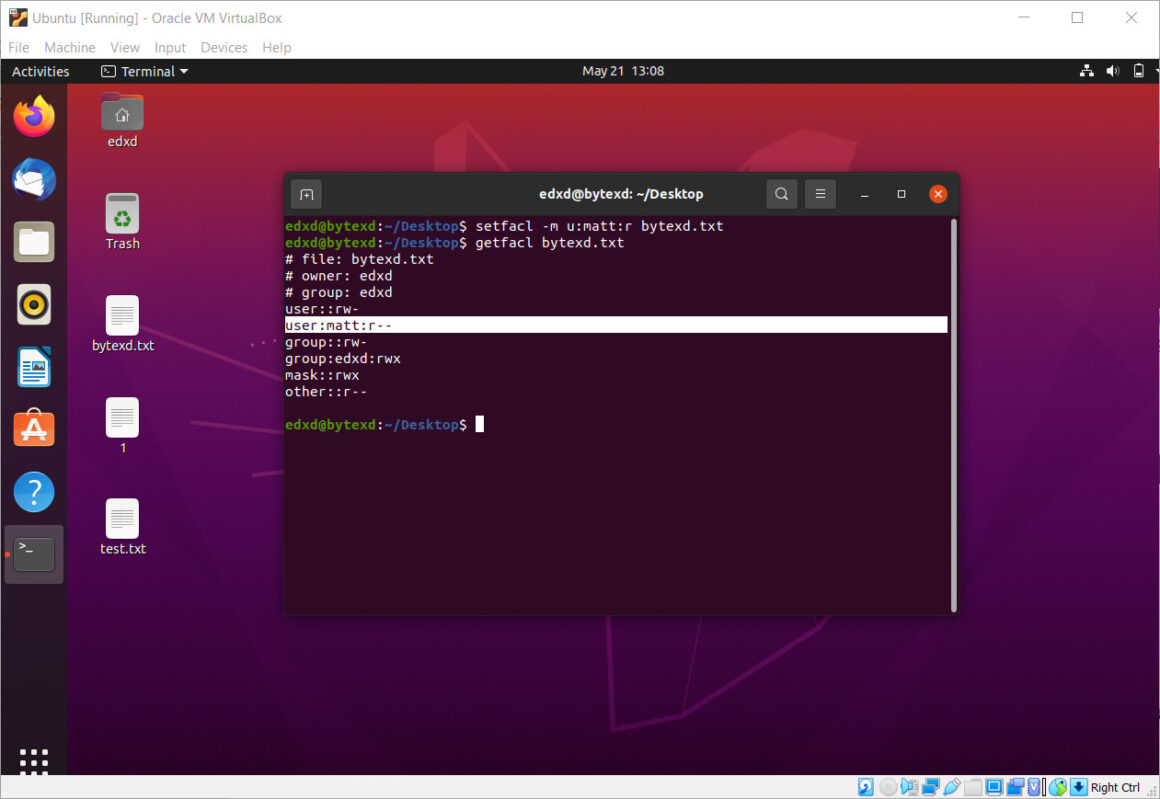The image size is (1160, 799).
Task: Expand the Terminal app menu in top bar
Action: pyautogui.click(x=145, y=71)
